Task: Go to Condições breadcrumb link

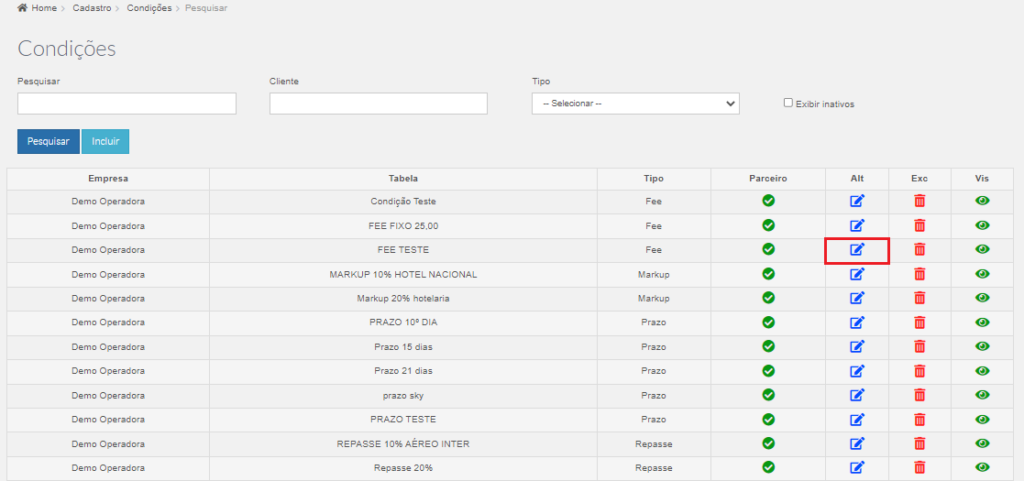Action: 149,8
